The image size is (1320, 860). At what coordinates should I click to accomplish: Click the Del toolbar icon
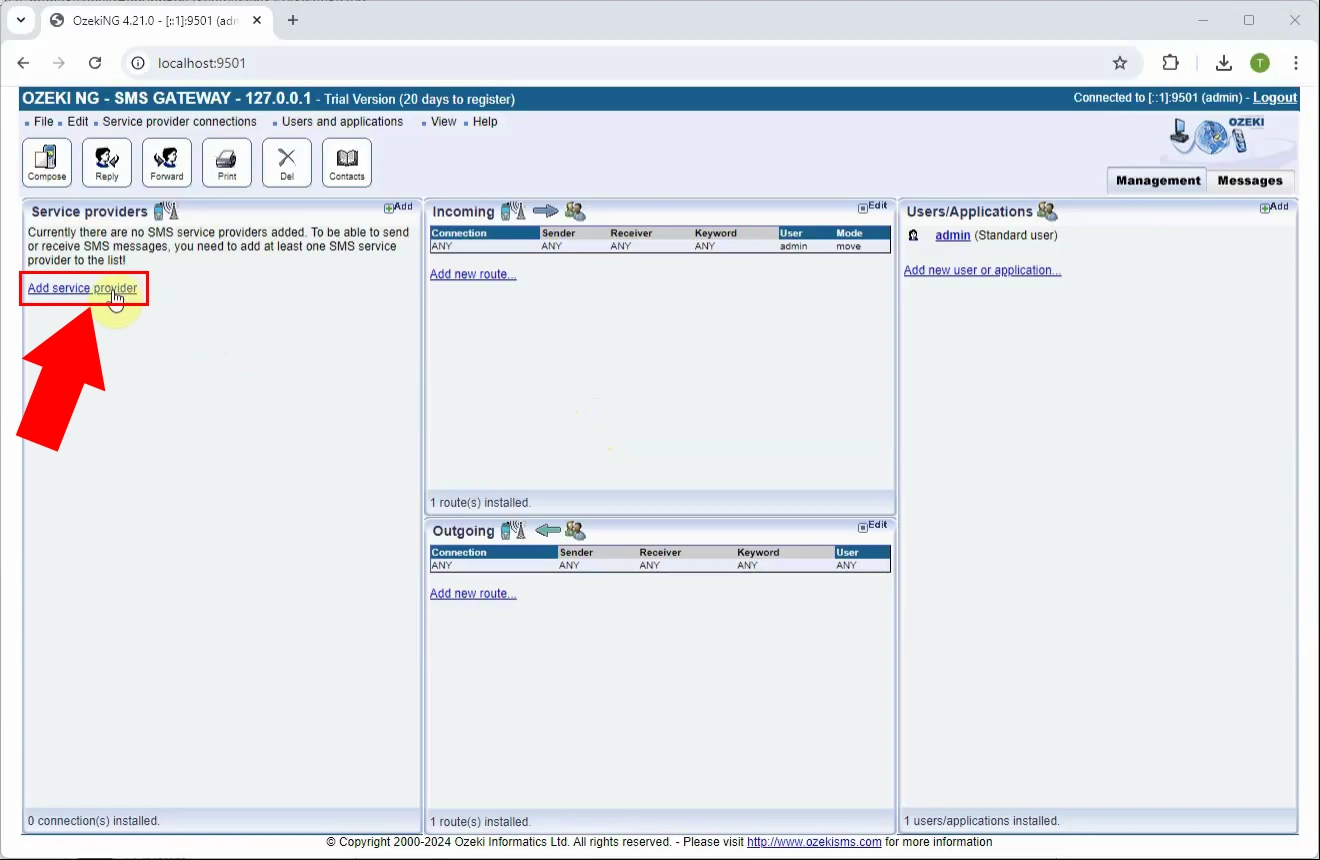point(287,162)
